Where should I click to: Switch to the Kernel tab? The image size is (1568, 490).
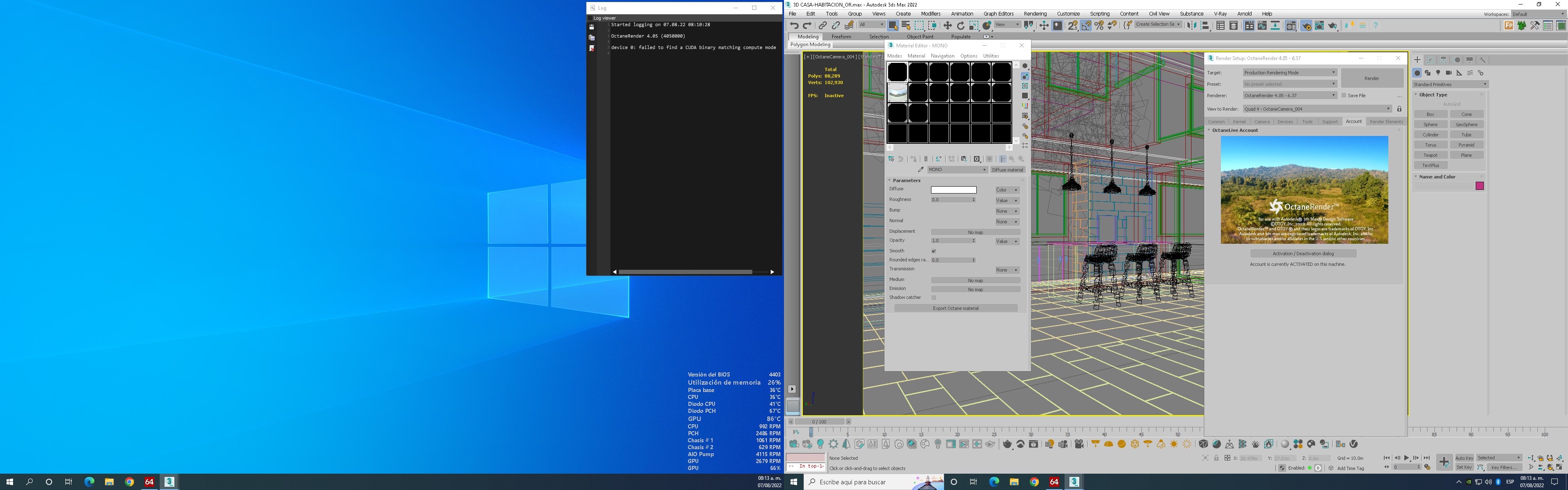[1239, 122]
